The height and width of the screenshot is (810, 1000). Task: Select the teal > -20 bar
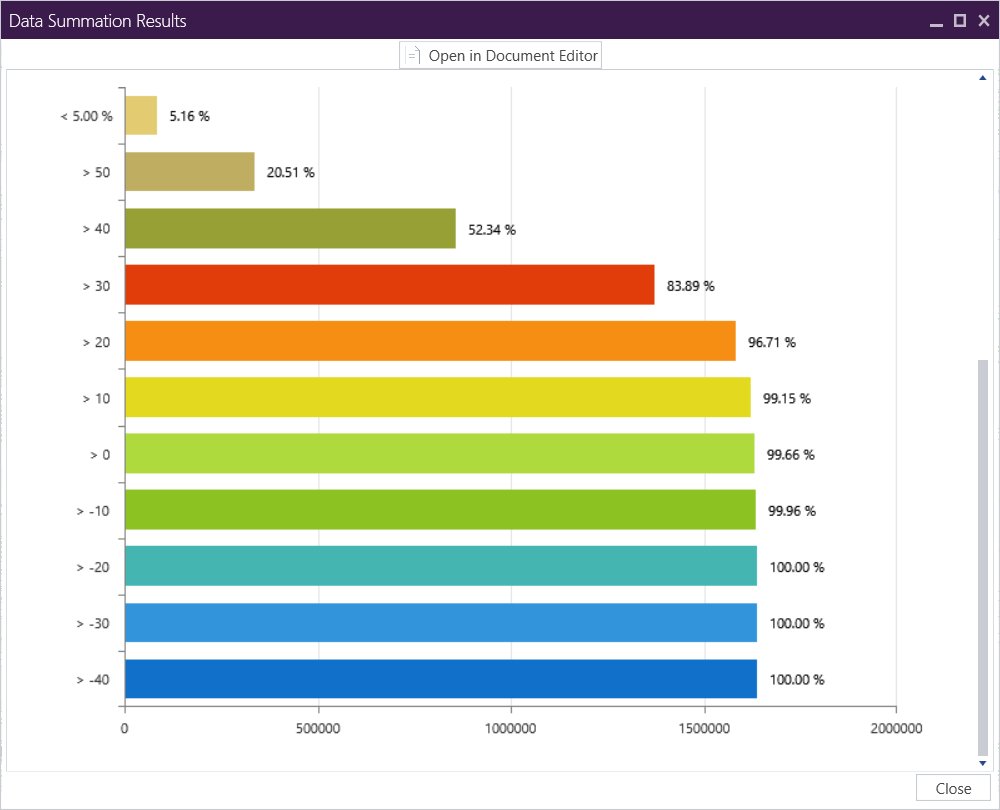(440, 566)
